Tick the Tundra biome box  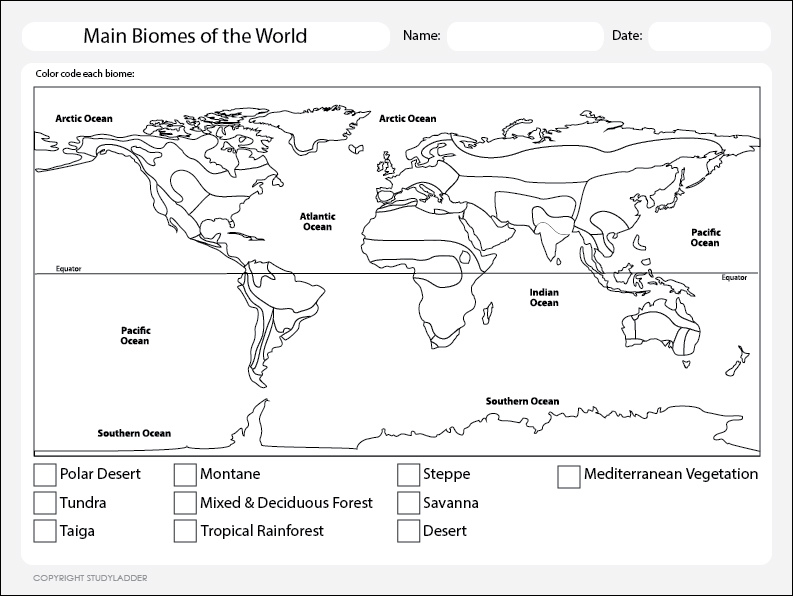pyautogui.click(x=44, y=502)
